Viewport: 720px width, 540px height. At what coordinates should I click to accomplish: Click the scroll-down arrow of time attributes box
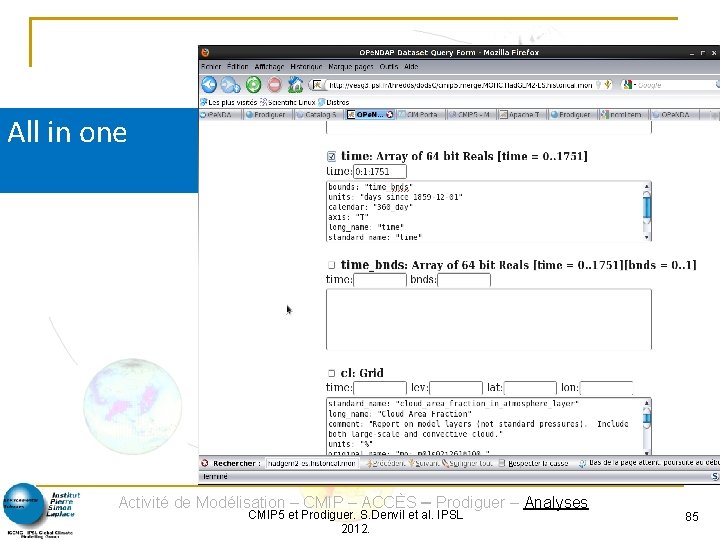point(647,237)
